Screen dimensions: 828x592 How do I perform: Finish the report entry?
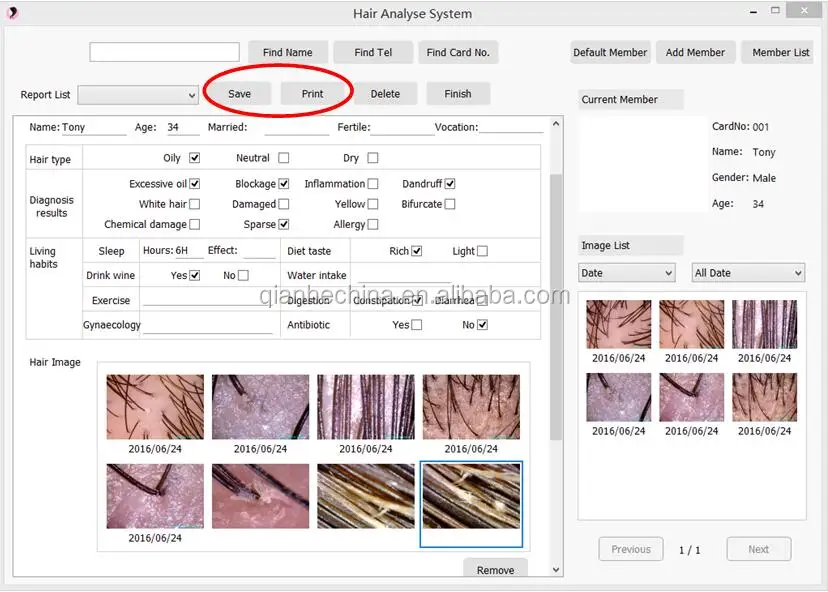point(458,92)
